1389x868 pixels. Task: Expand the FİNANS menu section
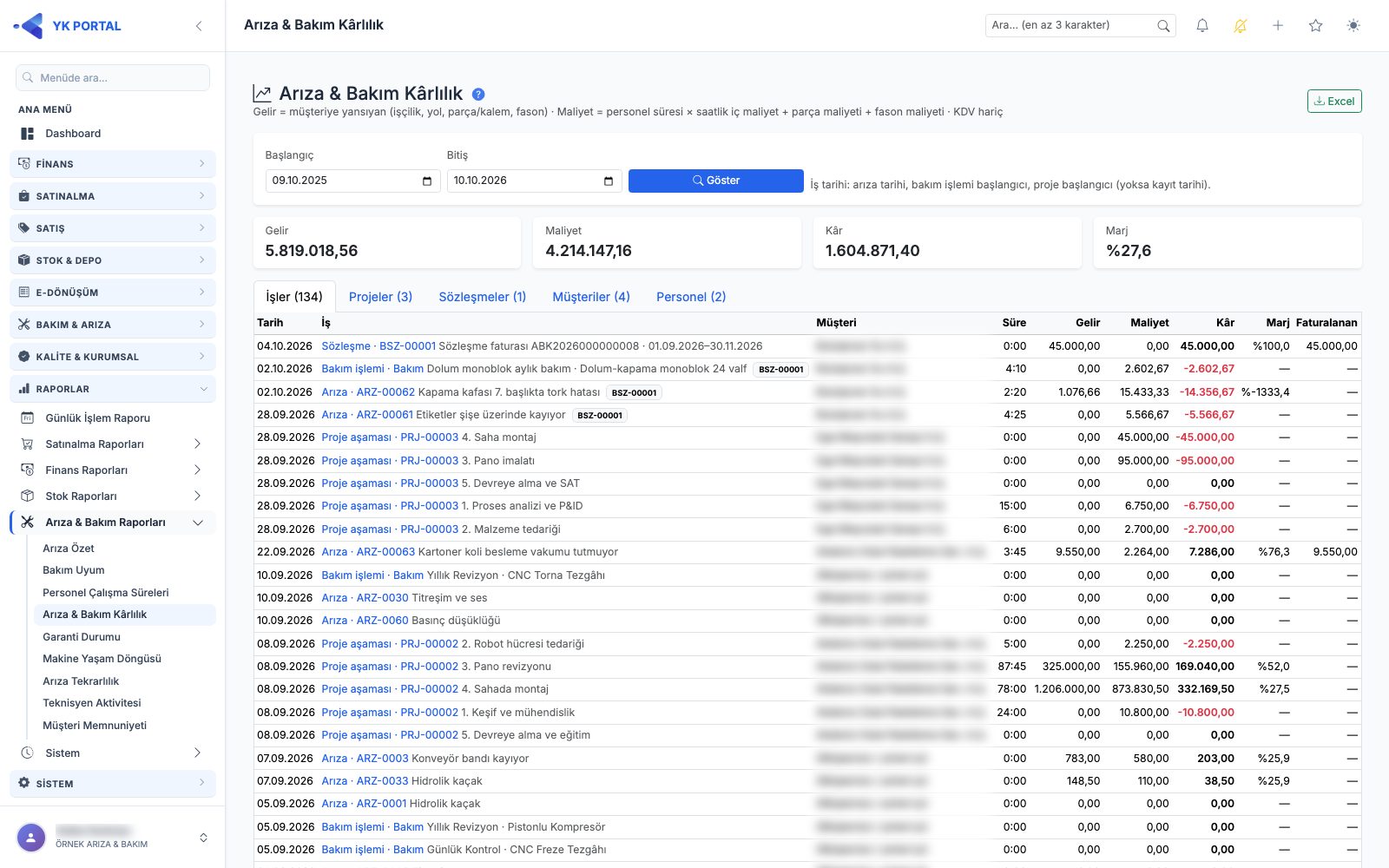pos(113,164)
